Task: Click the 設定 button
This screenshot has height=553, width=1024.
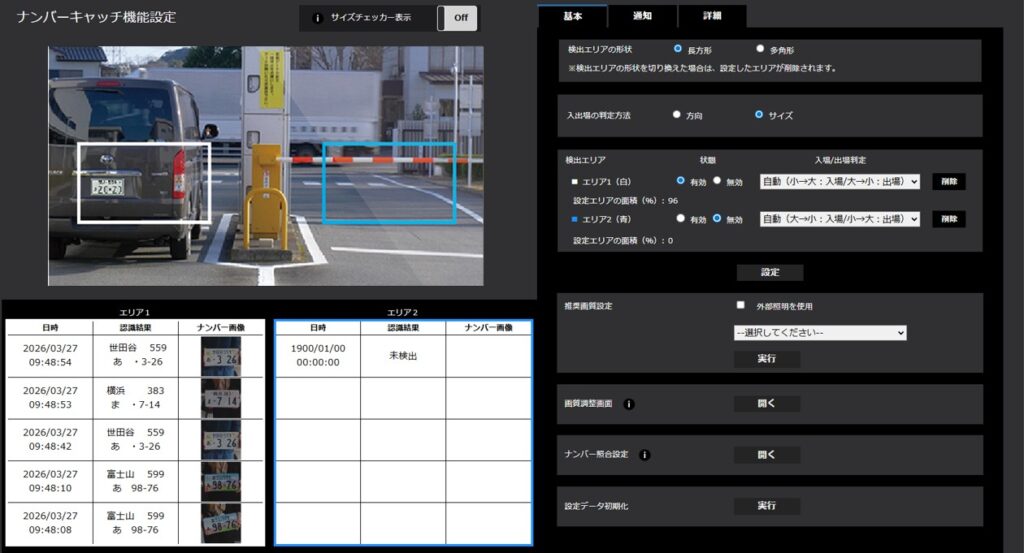Action: tap(769, 272)
